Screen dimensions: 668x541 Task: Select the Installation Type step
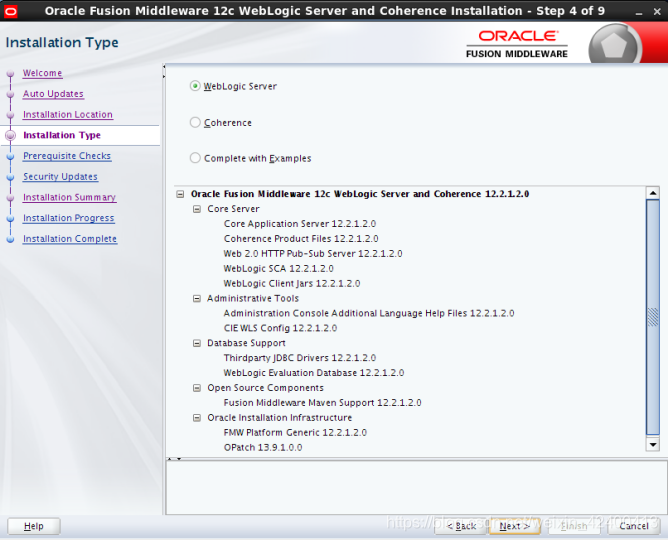[x=62, y=135]
